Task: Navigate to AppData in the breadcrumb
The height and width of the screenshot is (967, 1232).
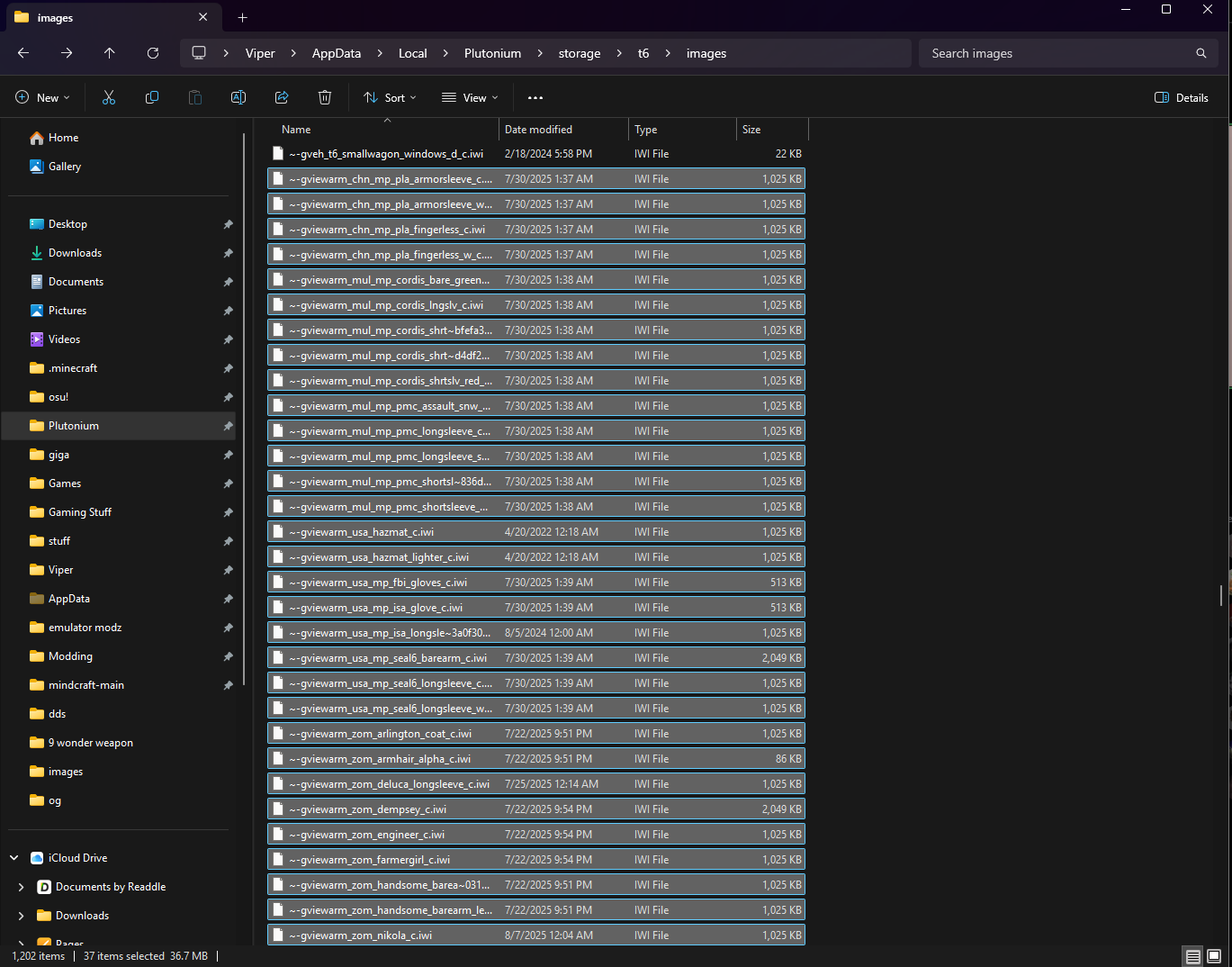Action: coord(337,53)
